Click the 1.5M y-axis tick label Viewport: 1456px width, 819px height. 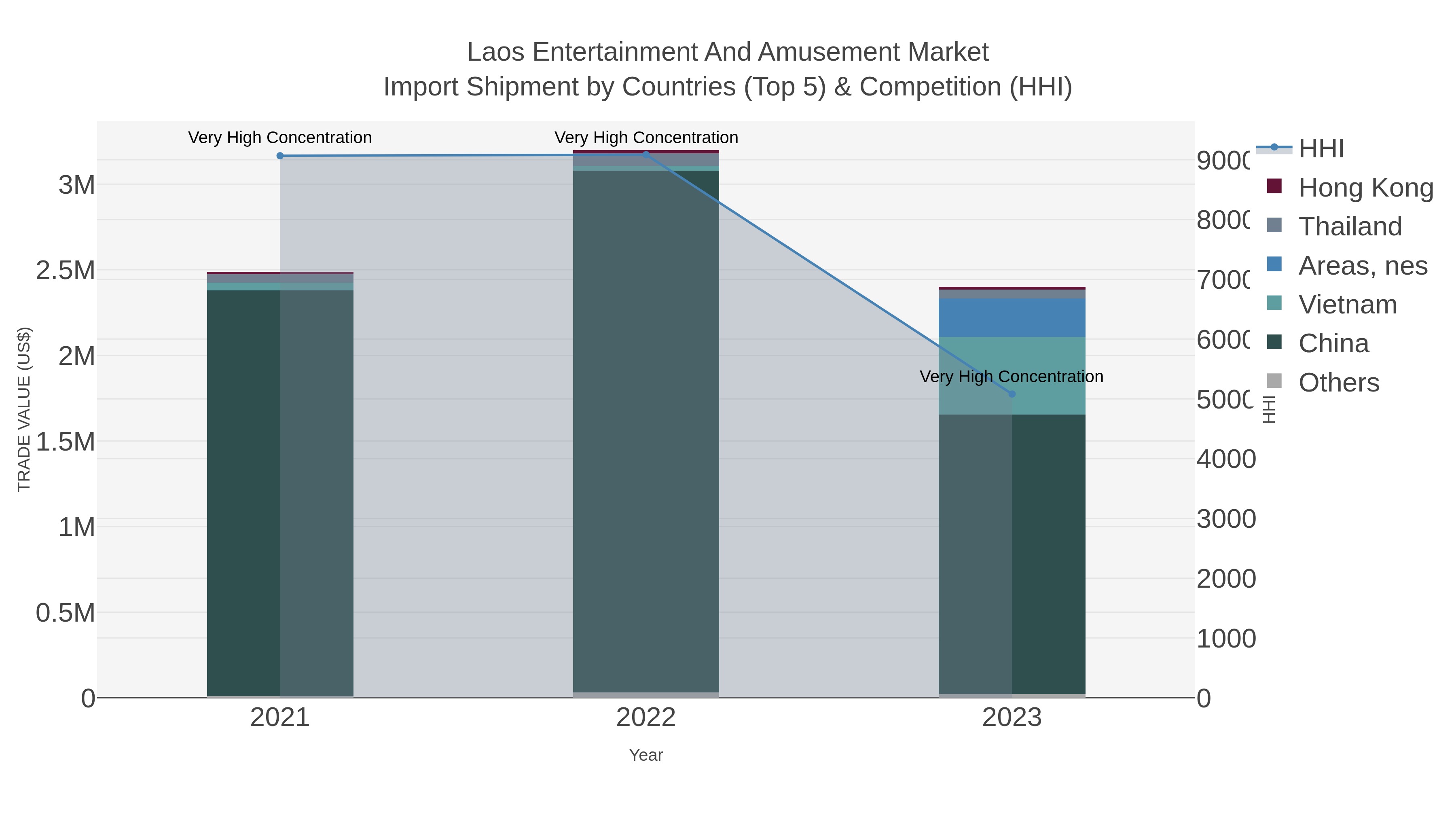pos(66,441)
